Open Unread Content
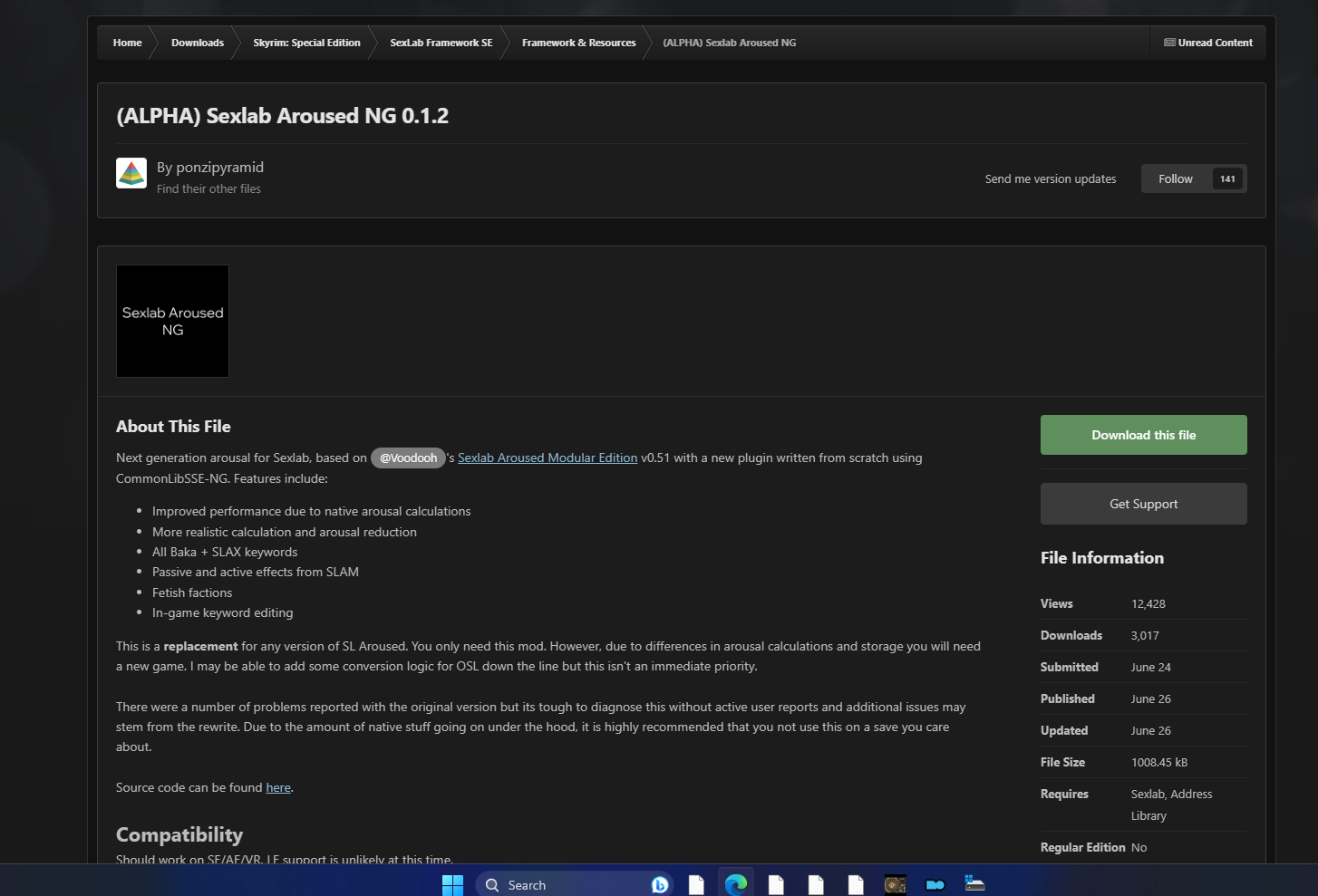This screenshot has height=896, width=1318. pyautogui.click(x=1208, y=43)
